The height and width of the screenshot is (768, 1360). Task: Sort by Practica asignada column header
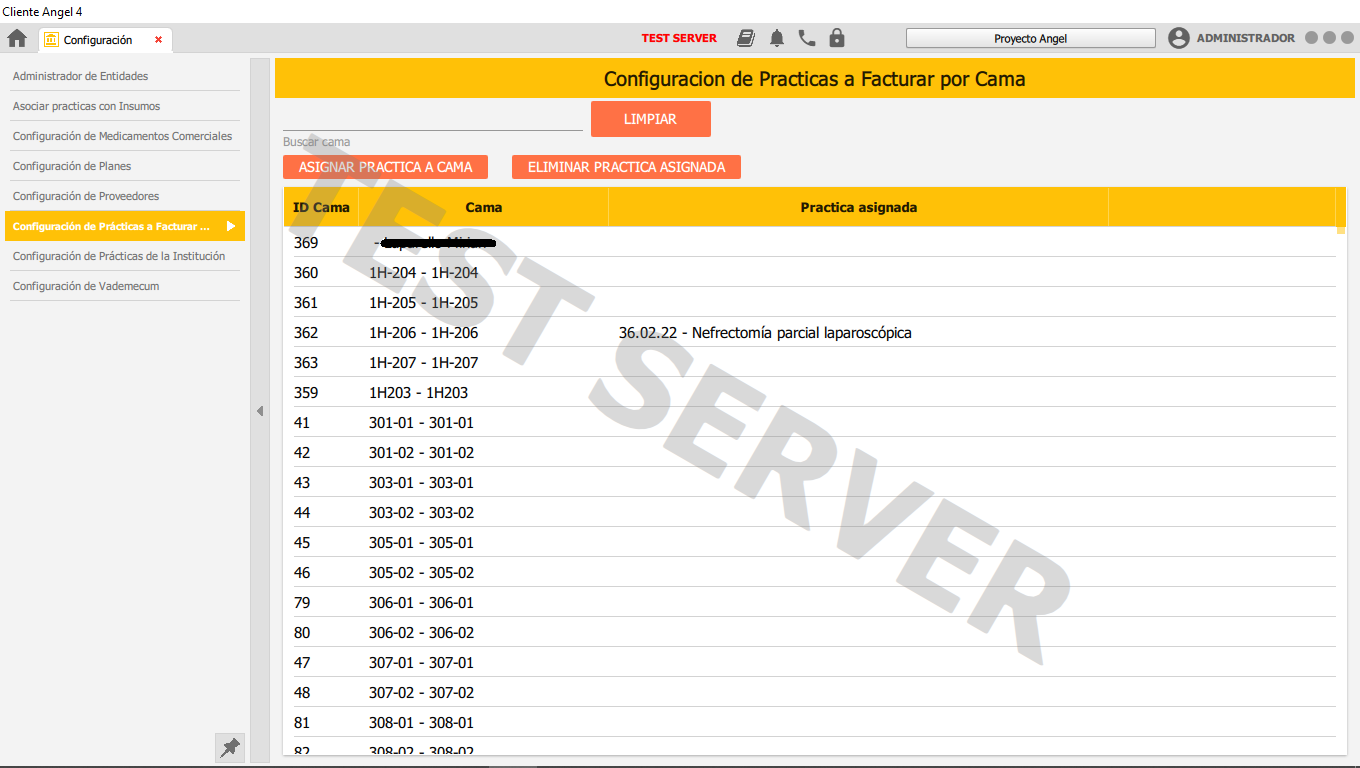[x=858, y=207]
